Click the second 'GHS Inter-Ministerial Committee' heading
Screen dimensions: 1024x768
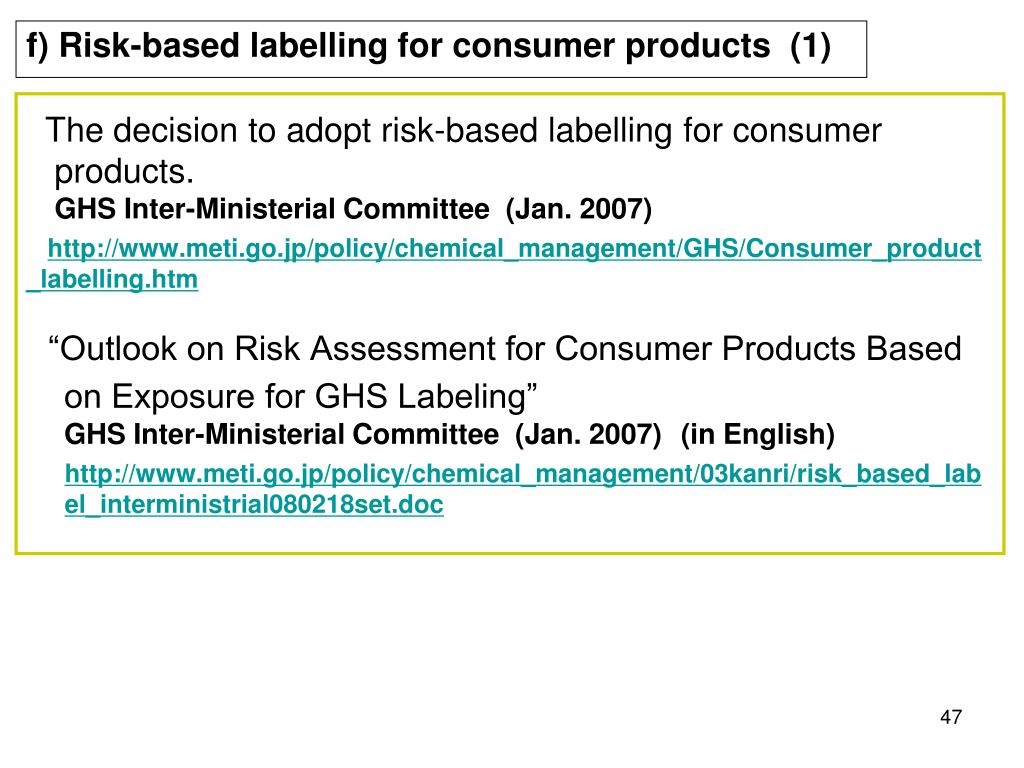[281, 434]
